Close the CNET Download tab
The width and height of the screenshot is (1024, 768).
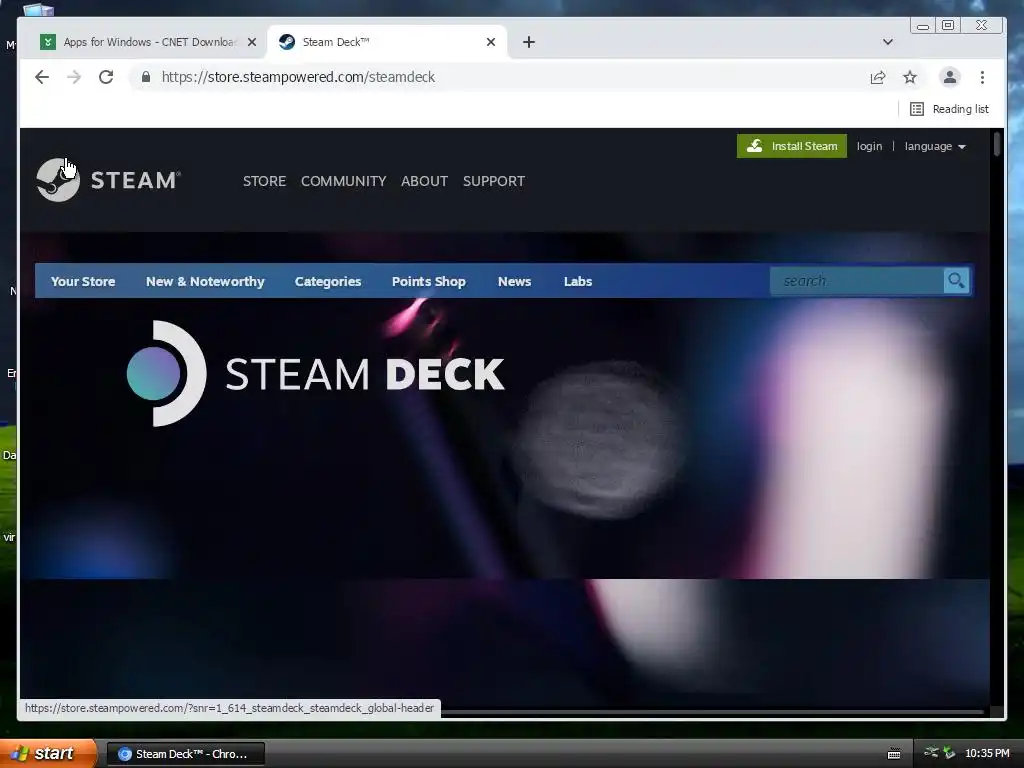(x=252, y=42)
